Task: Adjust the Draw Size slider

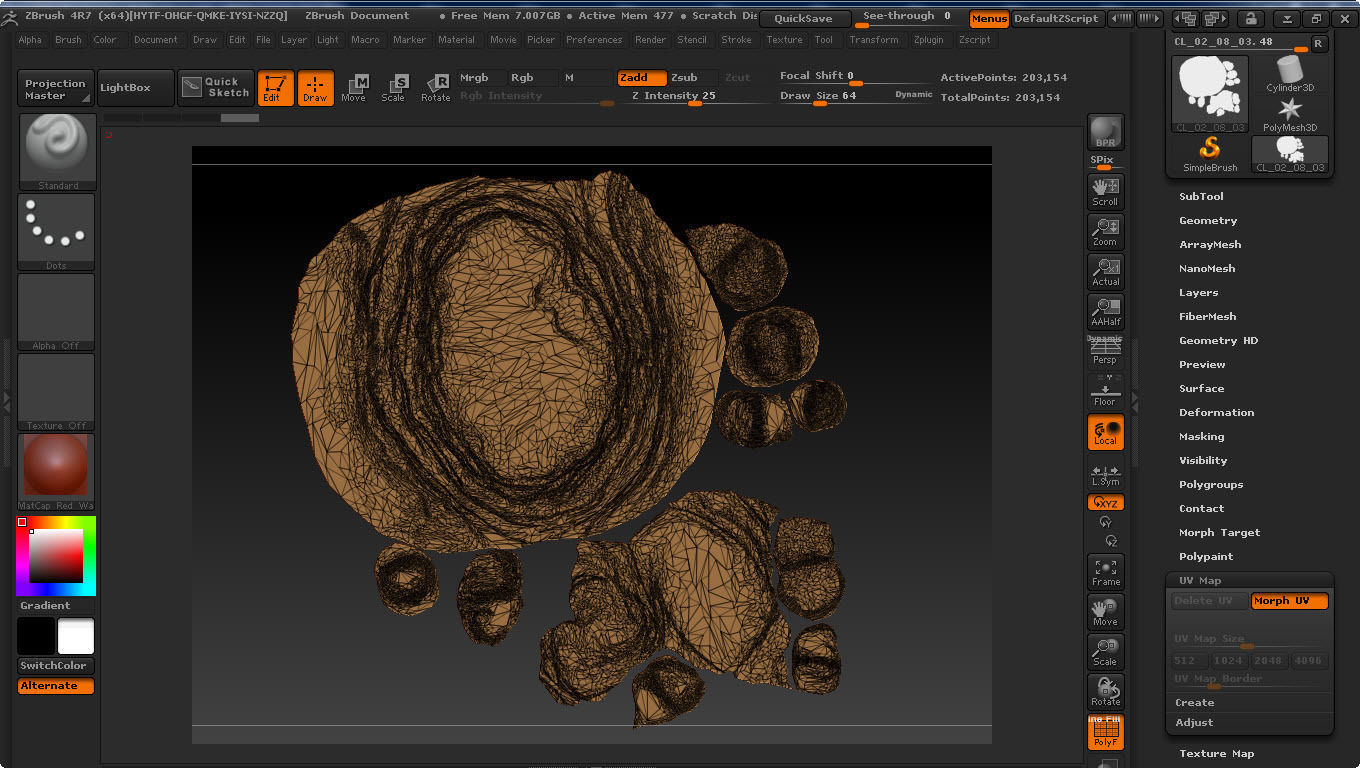Action: pyautogui.click(x=856, y=97)
